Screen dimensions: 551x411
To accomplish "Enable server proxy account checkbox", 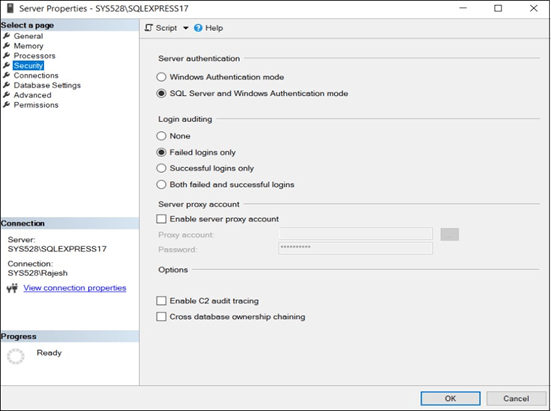I will (161, 219).
